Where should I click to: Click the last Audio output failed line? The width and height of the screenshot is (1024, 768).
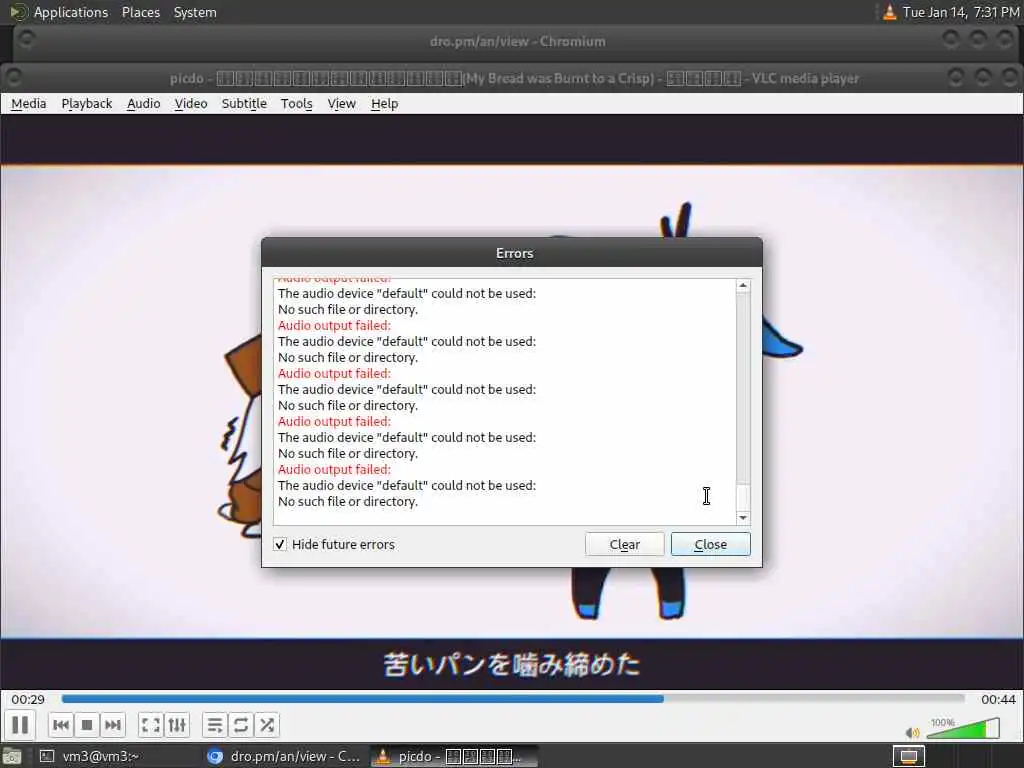click(334, 470)
